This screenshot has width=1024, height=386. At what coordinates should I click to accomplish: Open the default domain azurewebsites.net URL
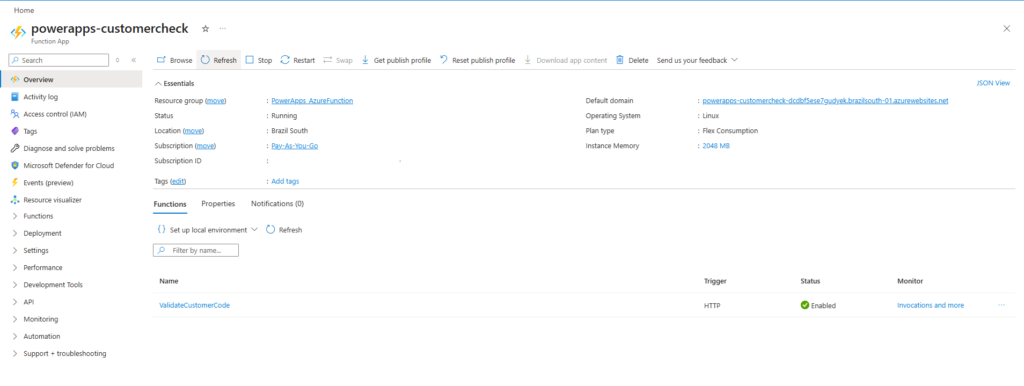point(825,101)
